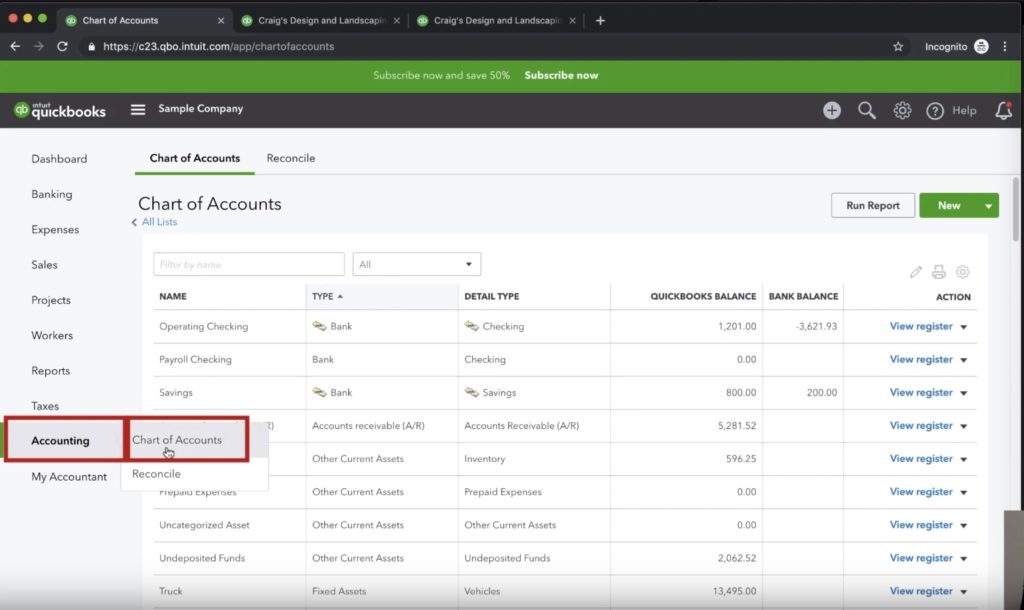
Task: Sort by the QUICKBOOKS BALANCE column header
Action: point(703,297)
